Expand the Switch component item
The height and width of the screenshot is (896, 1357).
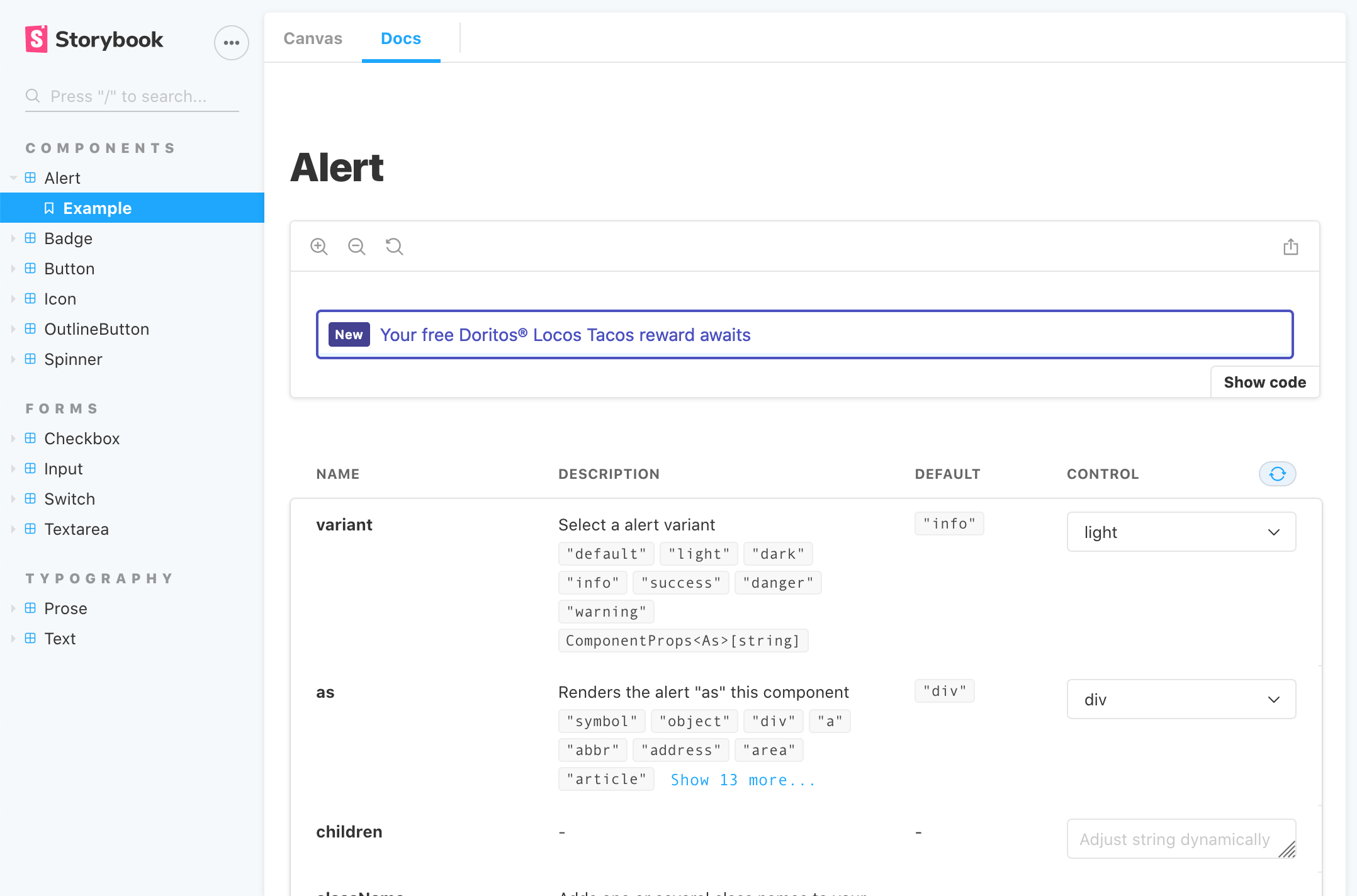(69, 499)
